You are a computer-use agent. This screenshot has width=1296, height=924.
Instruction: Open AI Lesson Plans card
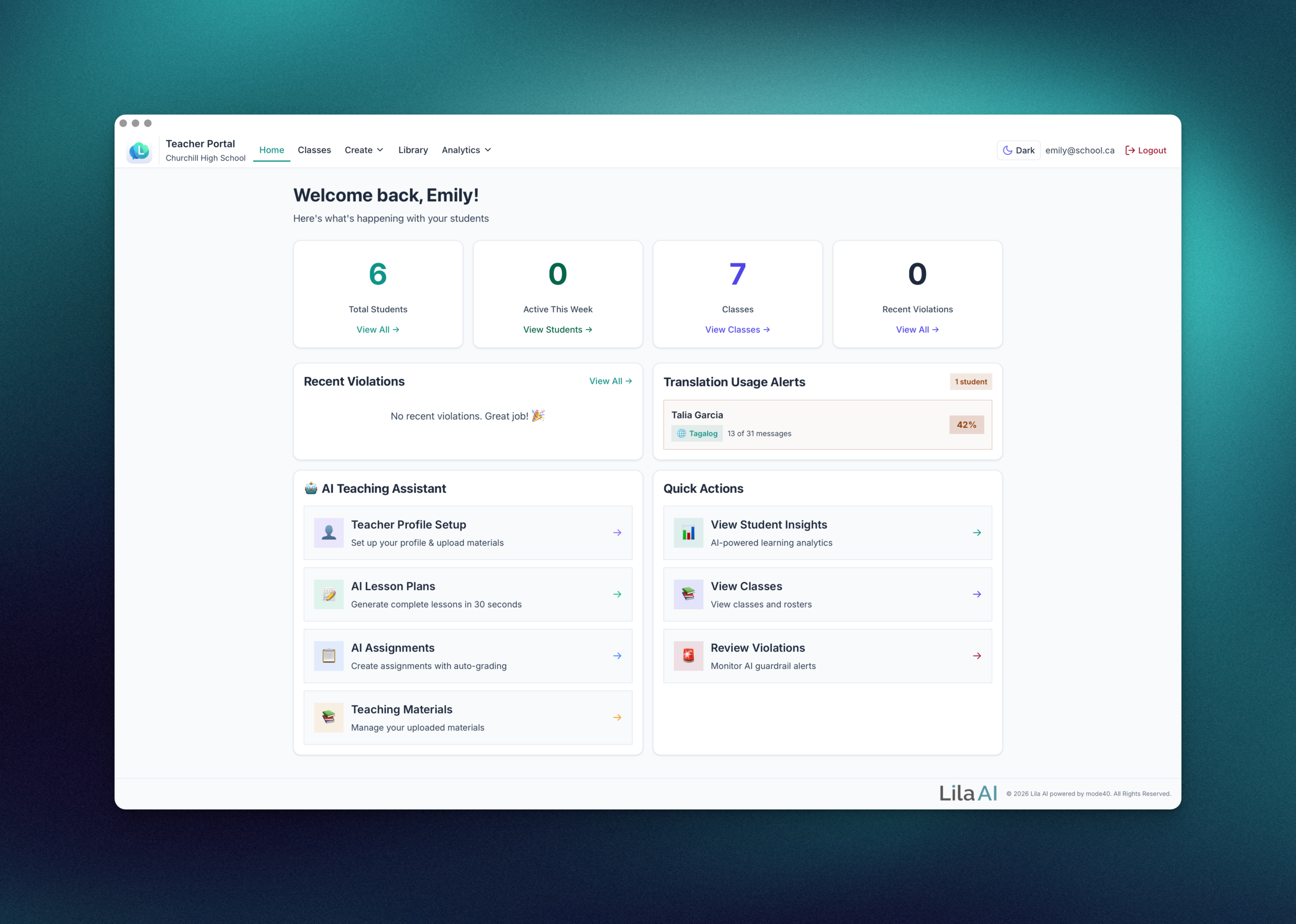[468, 594]
